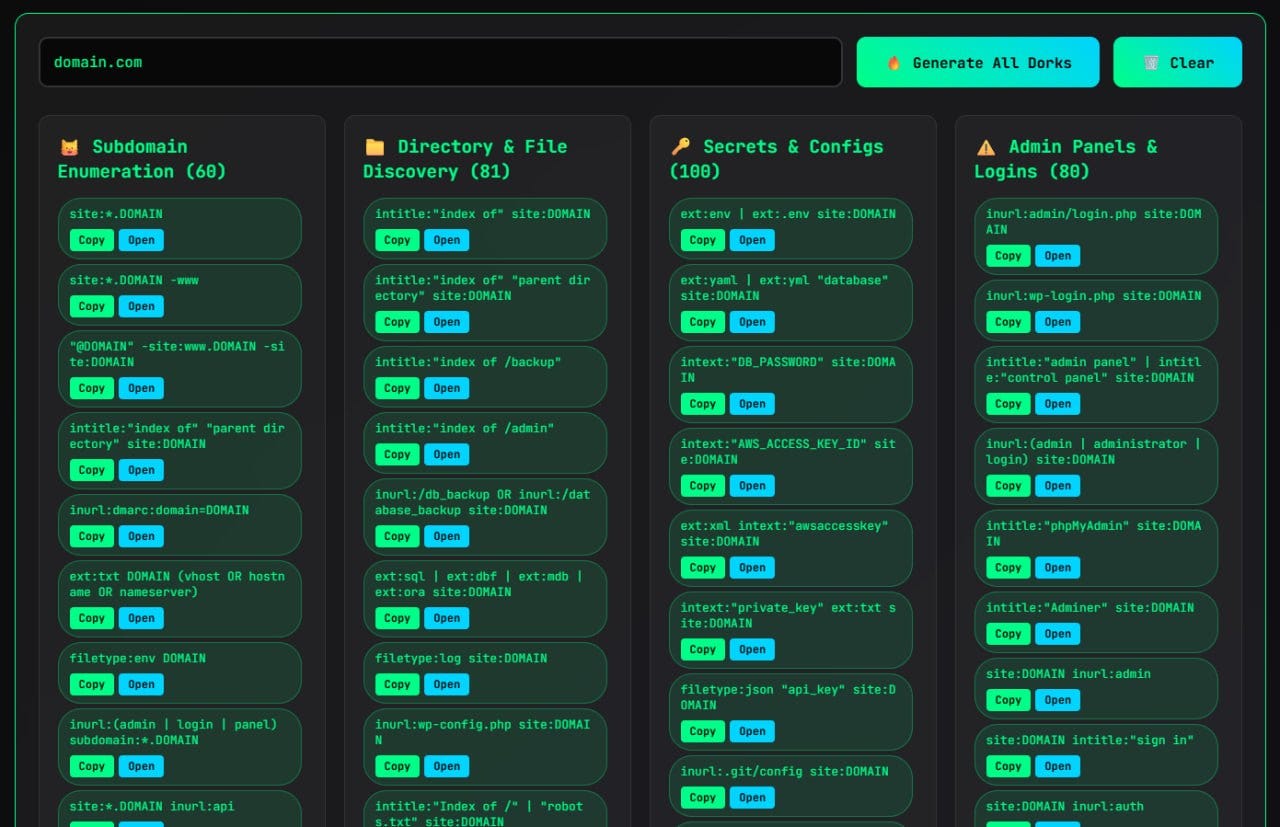
Task: Open the intitle:"index of" site:DOMAIN dork
Action: tap(447, 240)
